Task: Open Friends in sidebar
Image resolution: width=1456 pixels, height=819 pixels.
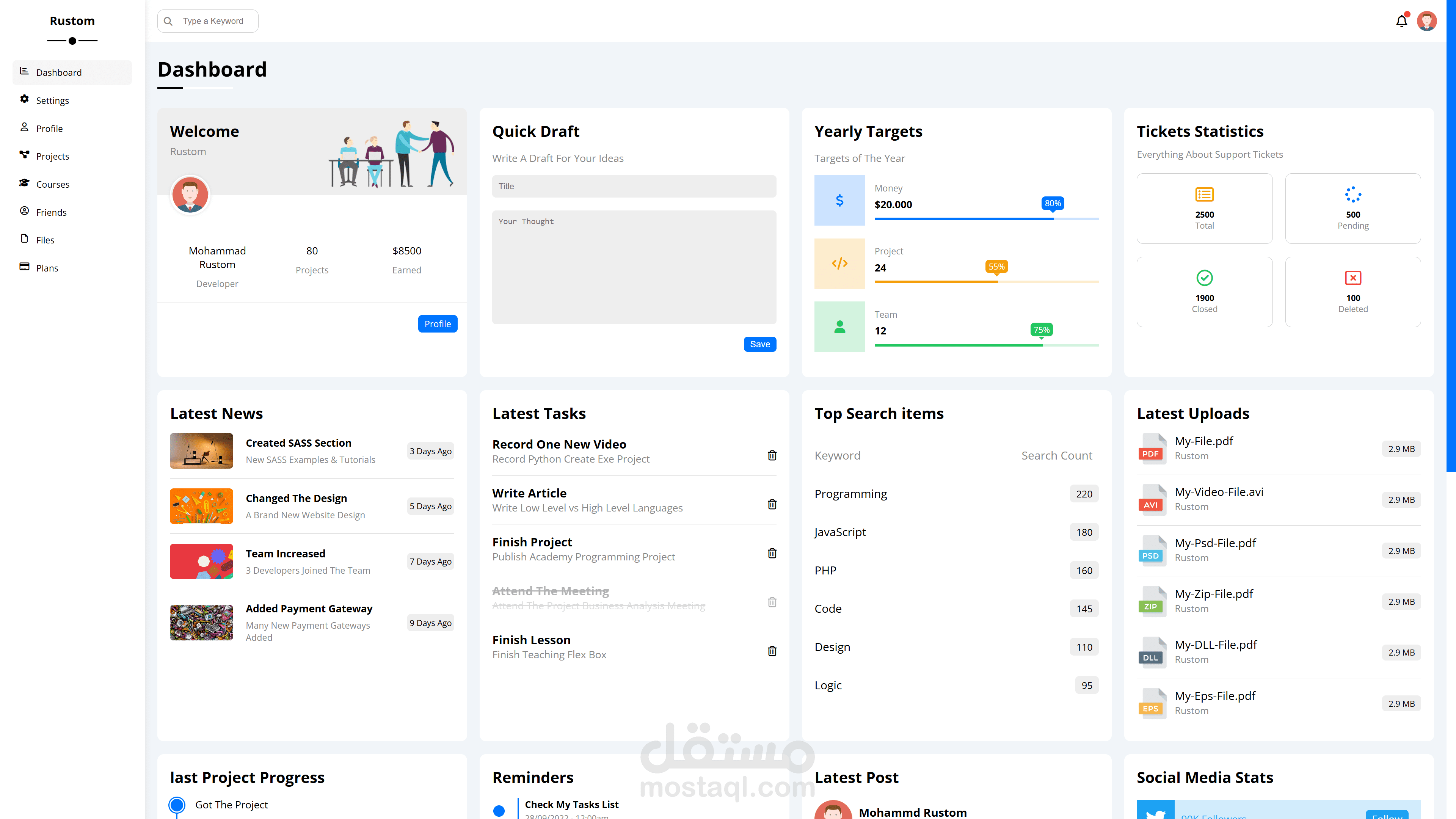Action: [x=72, y=212]
